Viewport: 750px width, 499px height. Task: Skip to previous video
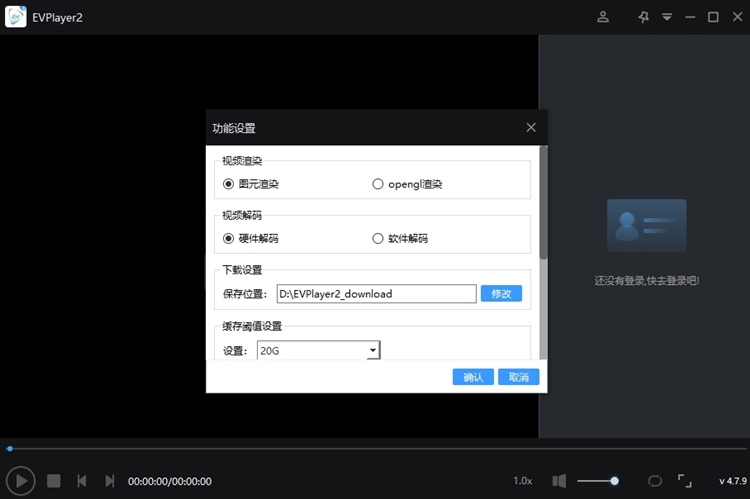(82, 481)
